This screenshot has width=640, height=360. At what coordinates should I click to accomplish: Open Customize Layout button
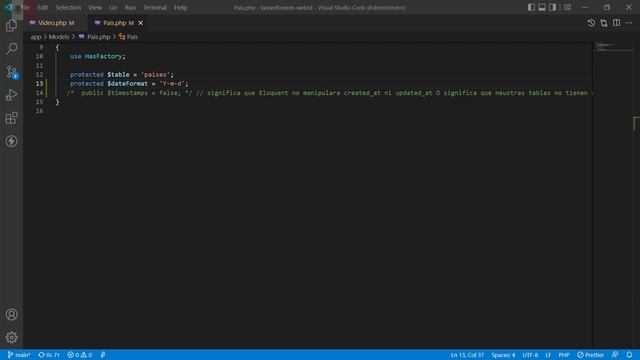[567, 7]
